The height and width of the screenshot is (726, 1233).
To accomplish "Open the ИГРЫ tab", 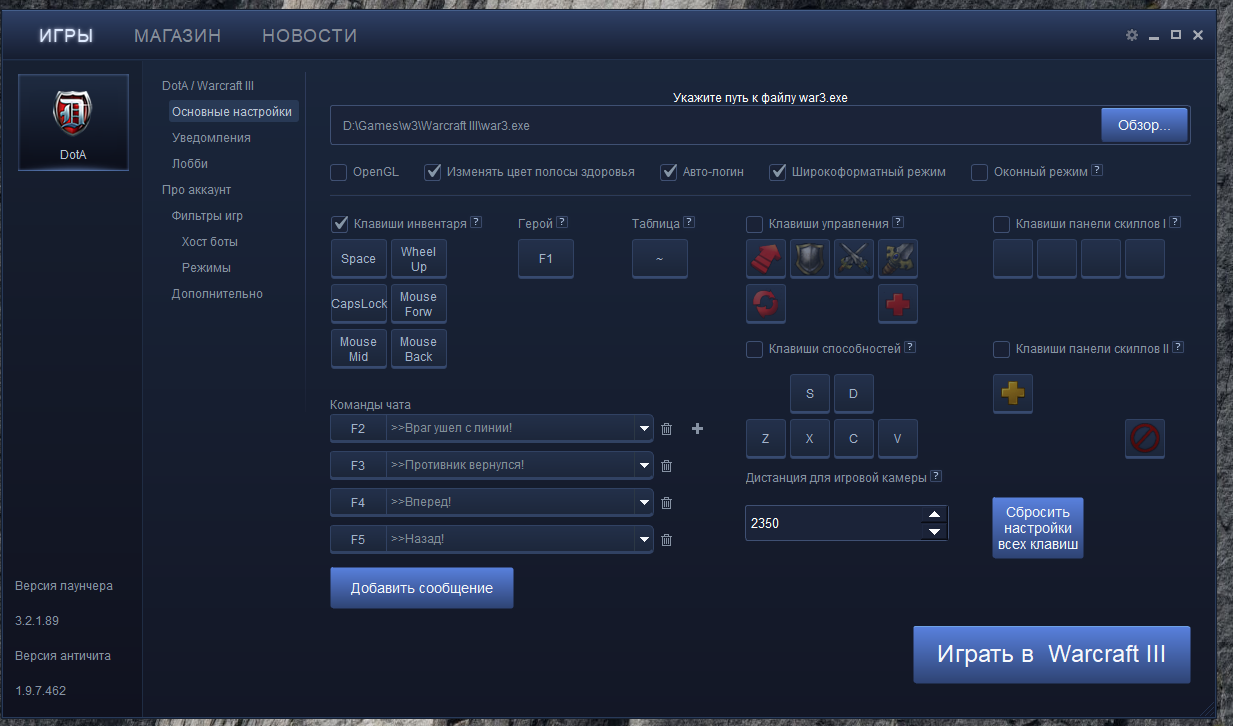I will coord(66,36).
